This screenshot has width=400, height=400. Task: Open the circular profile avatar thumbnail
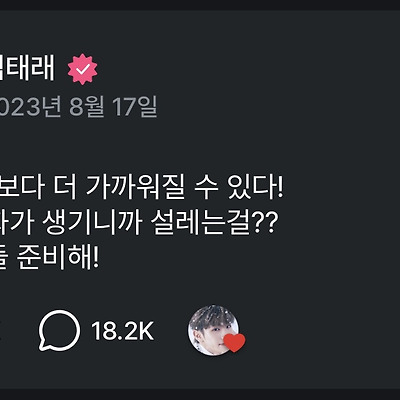point(214,330)
